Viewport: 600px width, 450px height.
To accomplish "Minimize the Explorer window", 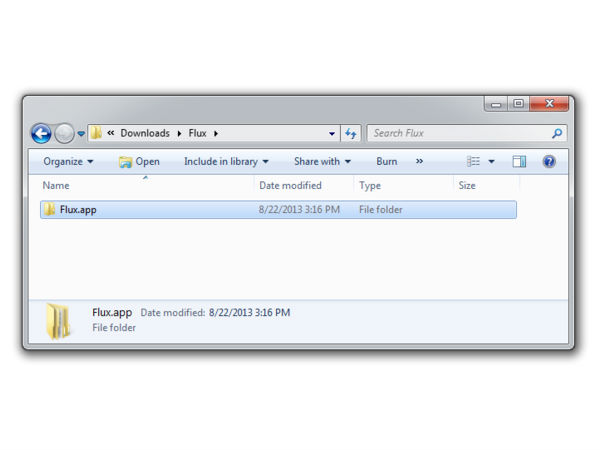I will pos(496,104).
